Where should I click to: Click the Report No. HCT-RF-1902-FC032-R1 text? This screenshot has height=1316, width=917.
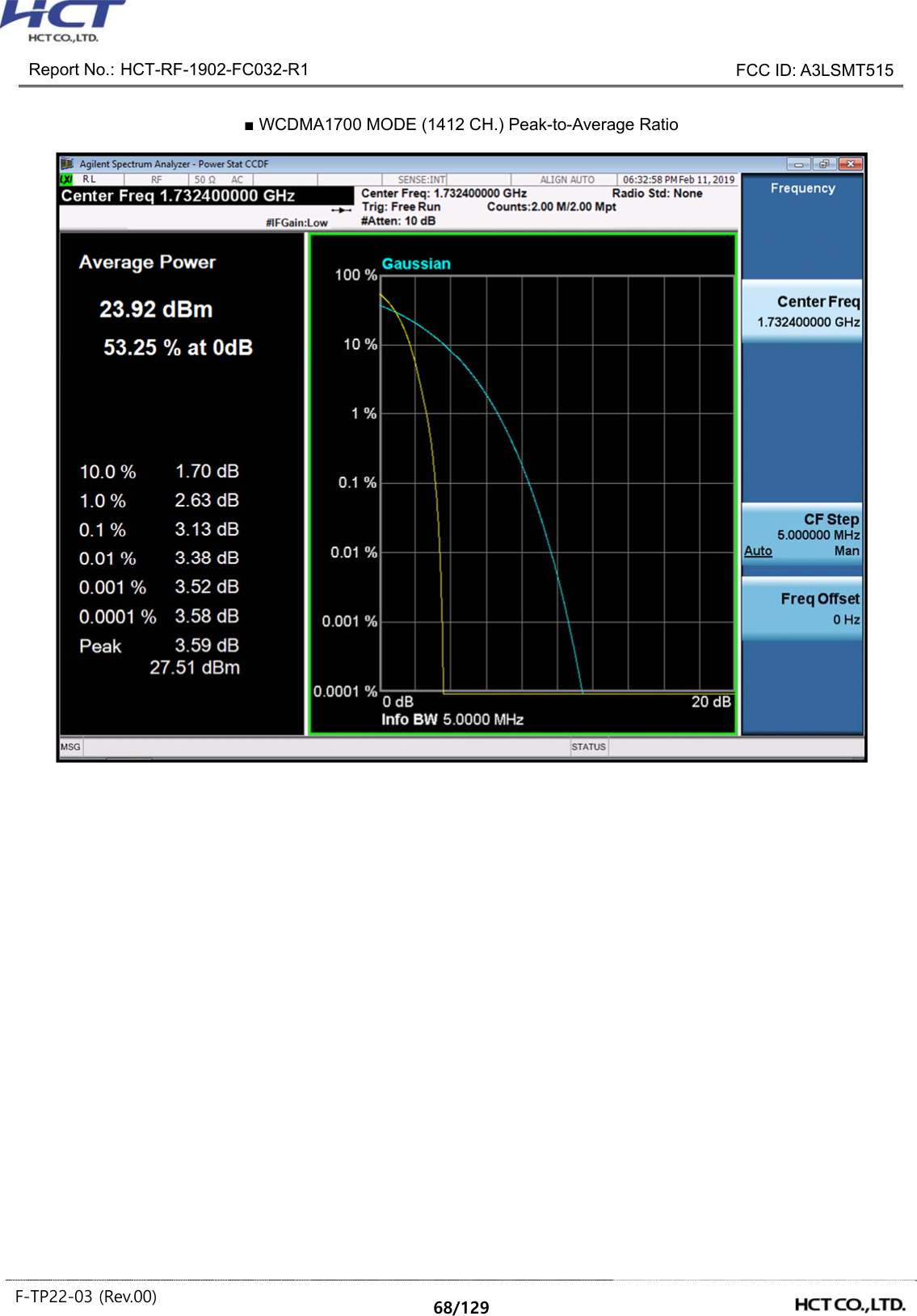click(x=169, y=69)
